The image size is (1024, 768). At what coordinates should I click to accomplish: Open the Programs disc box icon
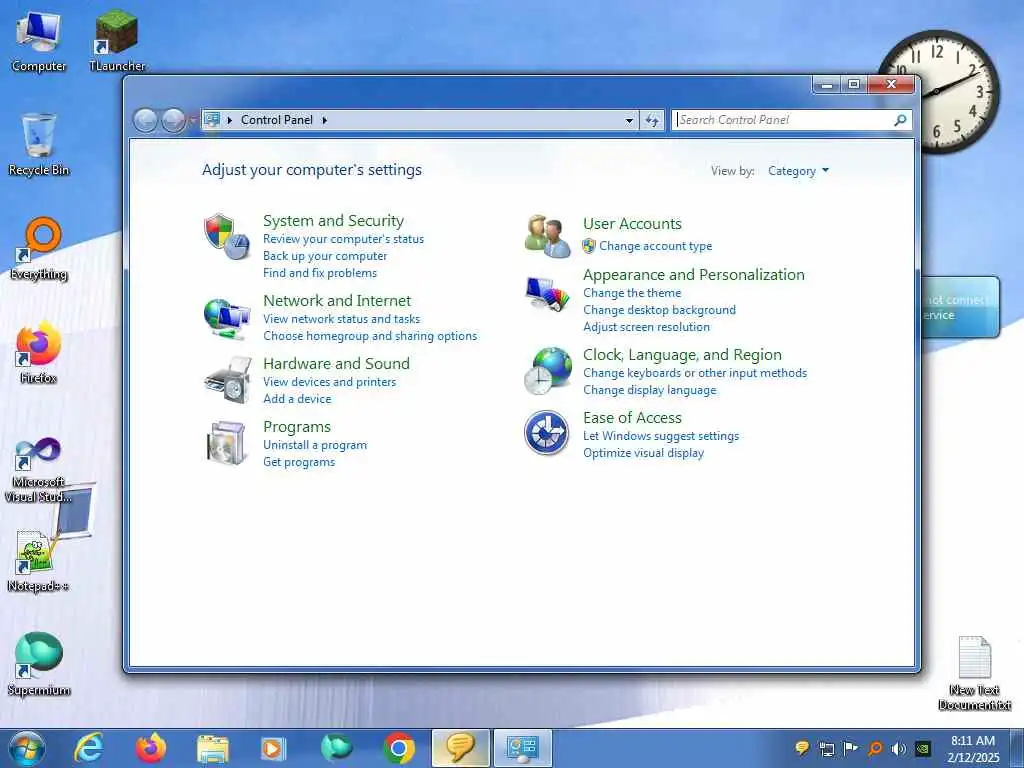[226, 443]
